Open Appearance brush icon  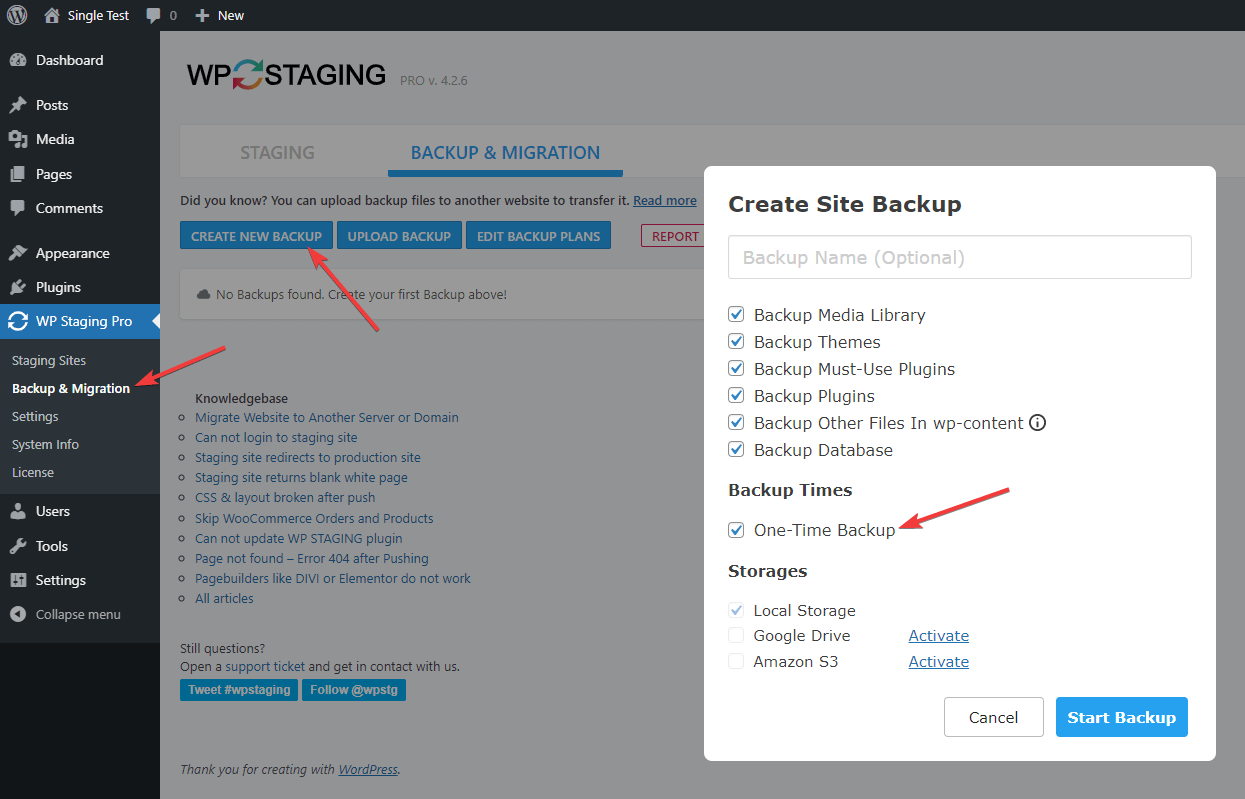click(18, 253)
